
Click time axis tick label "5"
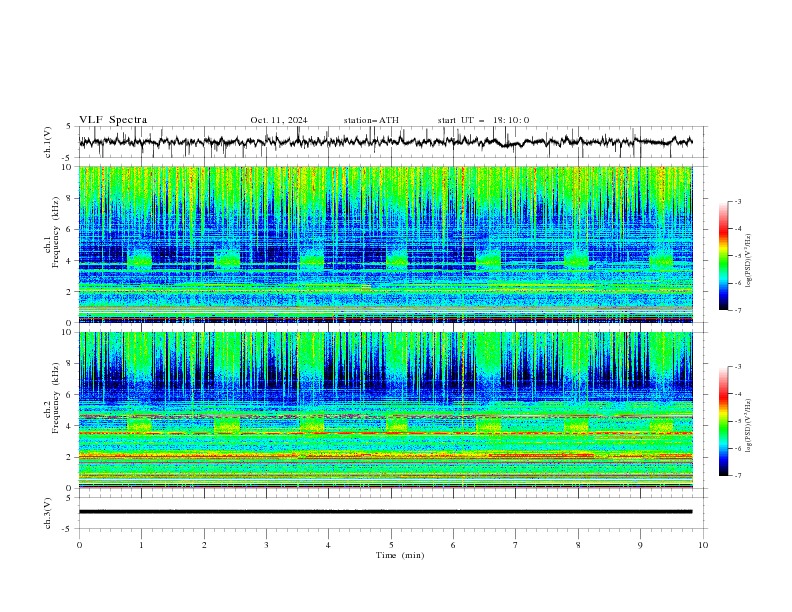391,545
